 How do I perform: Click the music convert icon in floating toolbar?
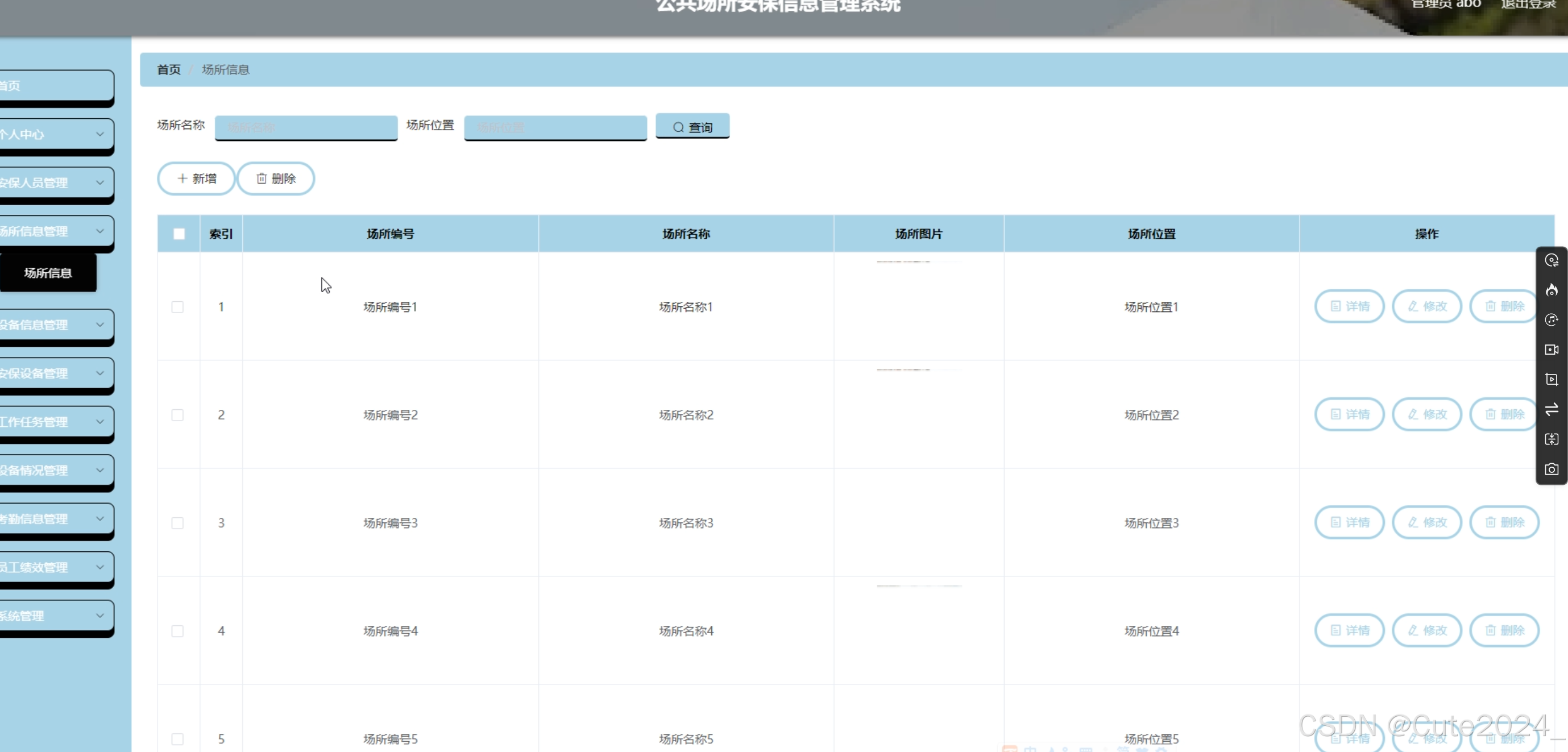click(1552, 320)
